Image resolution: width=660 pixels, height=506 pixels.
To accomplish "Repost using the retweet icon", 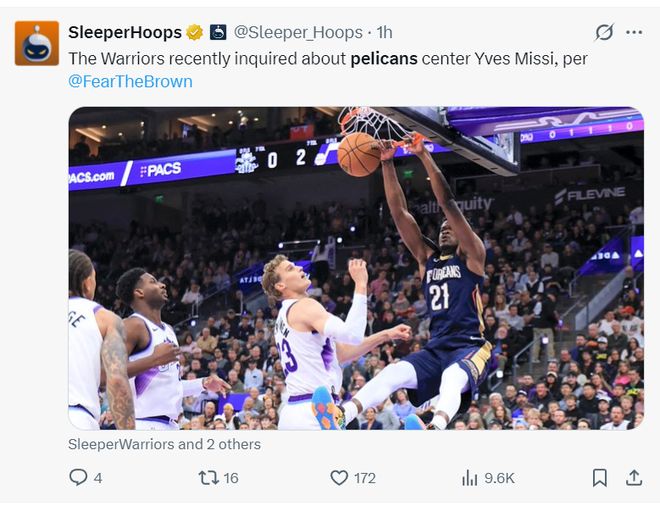I will coord(209,478).
